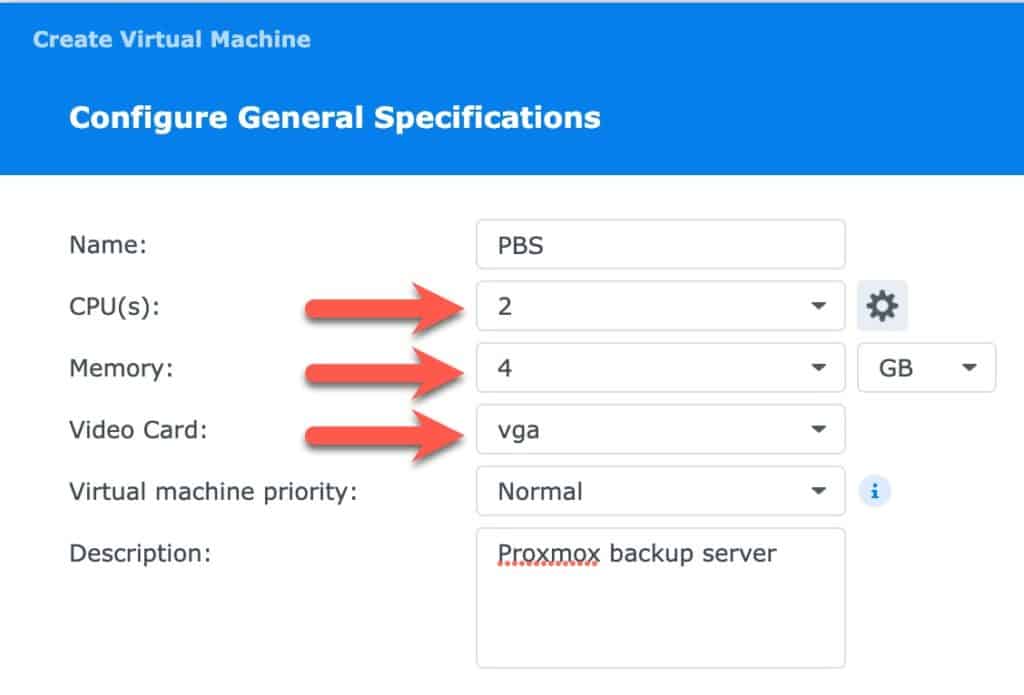Open the Memory combo box showing 4
The width and height of the screenshot is (1024, 695).
(661, 368)
